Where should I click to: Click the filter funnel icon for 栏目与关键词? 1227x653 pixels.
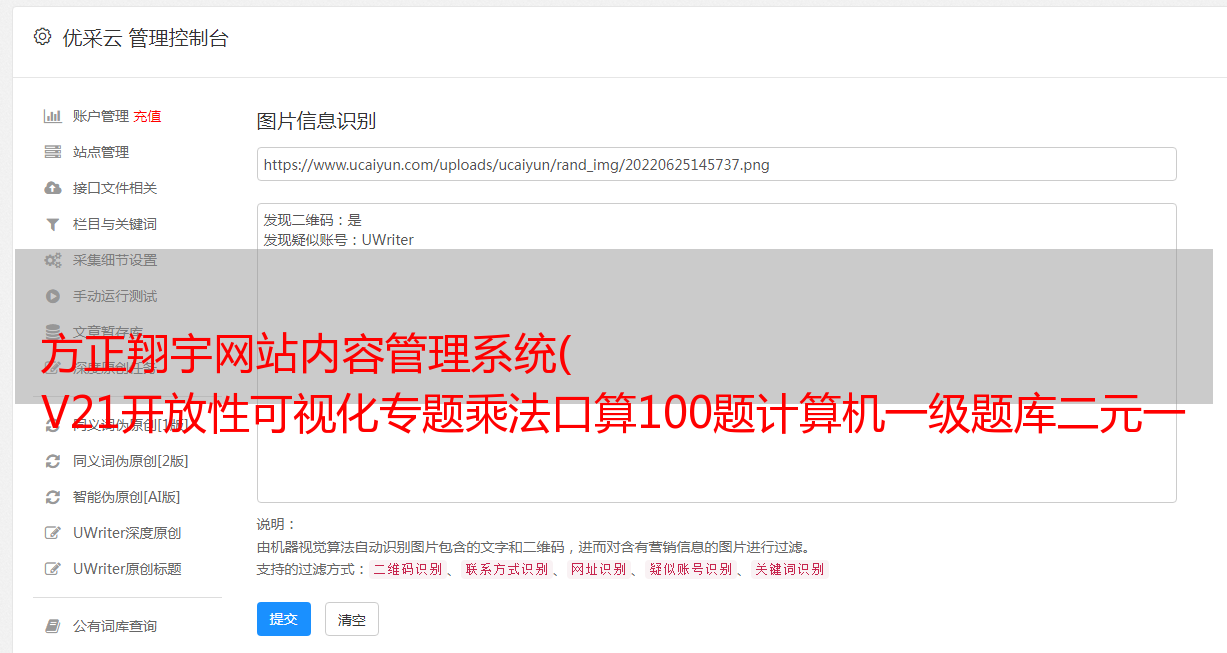point(53,224)
